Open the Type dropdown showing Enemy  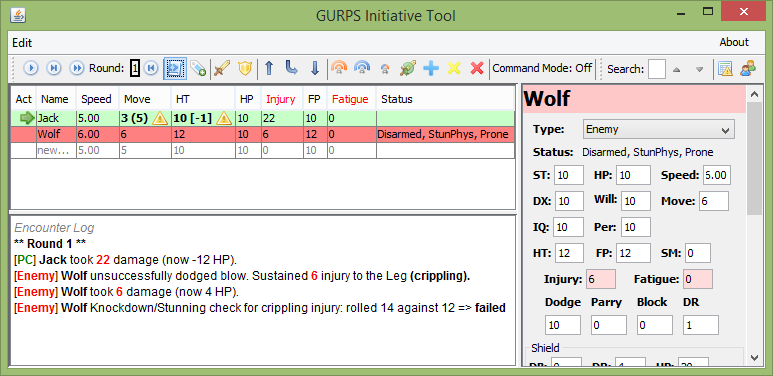[x=659, y=130]
